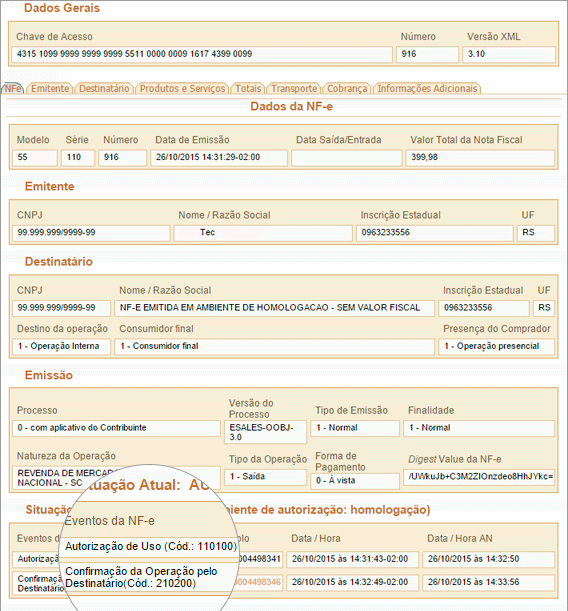Click Data/Hora 26/10/2015 às 14:31:43-02:00

point(353,559)
